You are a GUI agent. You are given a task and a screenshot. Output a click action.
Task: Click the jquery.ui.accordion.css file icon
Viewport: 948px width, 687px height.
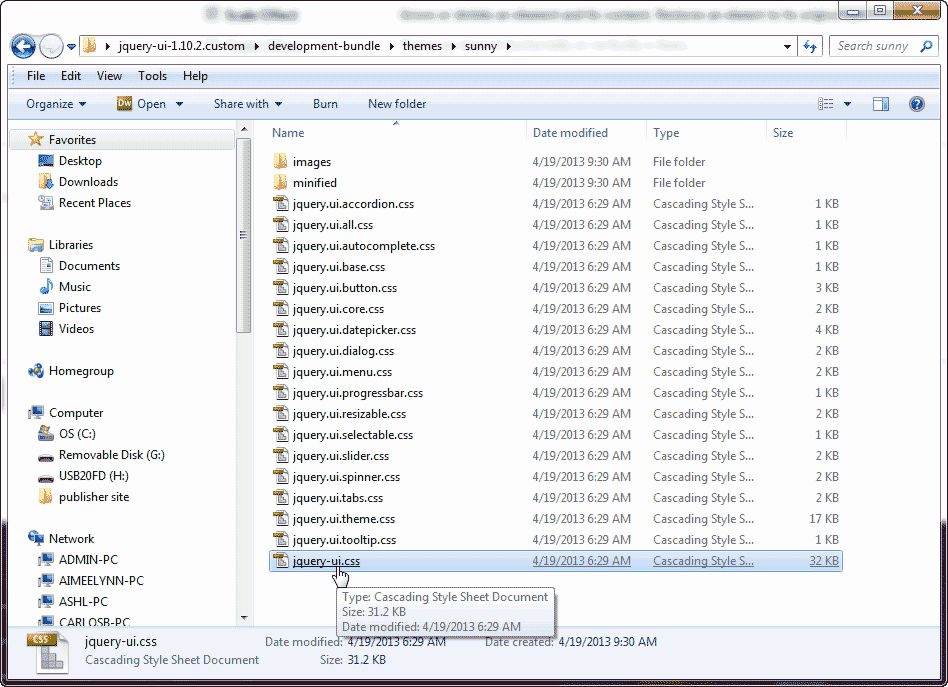tap(281, 204)
